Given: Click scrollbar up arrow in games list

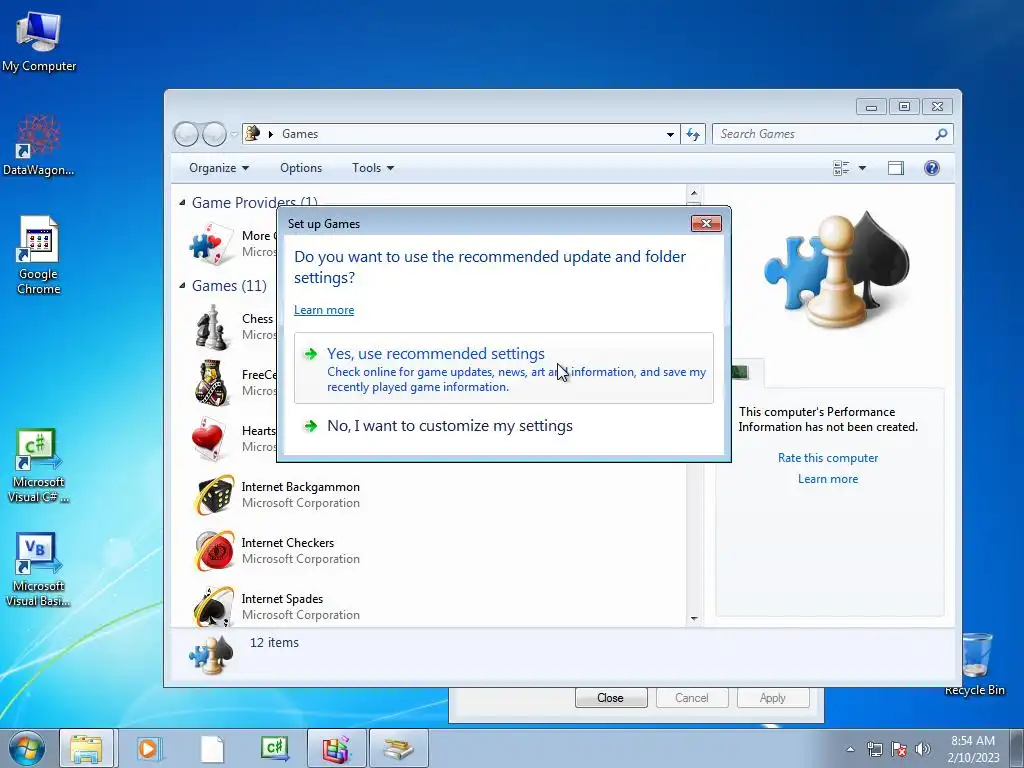Looking at the screenshot, I should [x=694, y=193].
